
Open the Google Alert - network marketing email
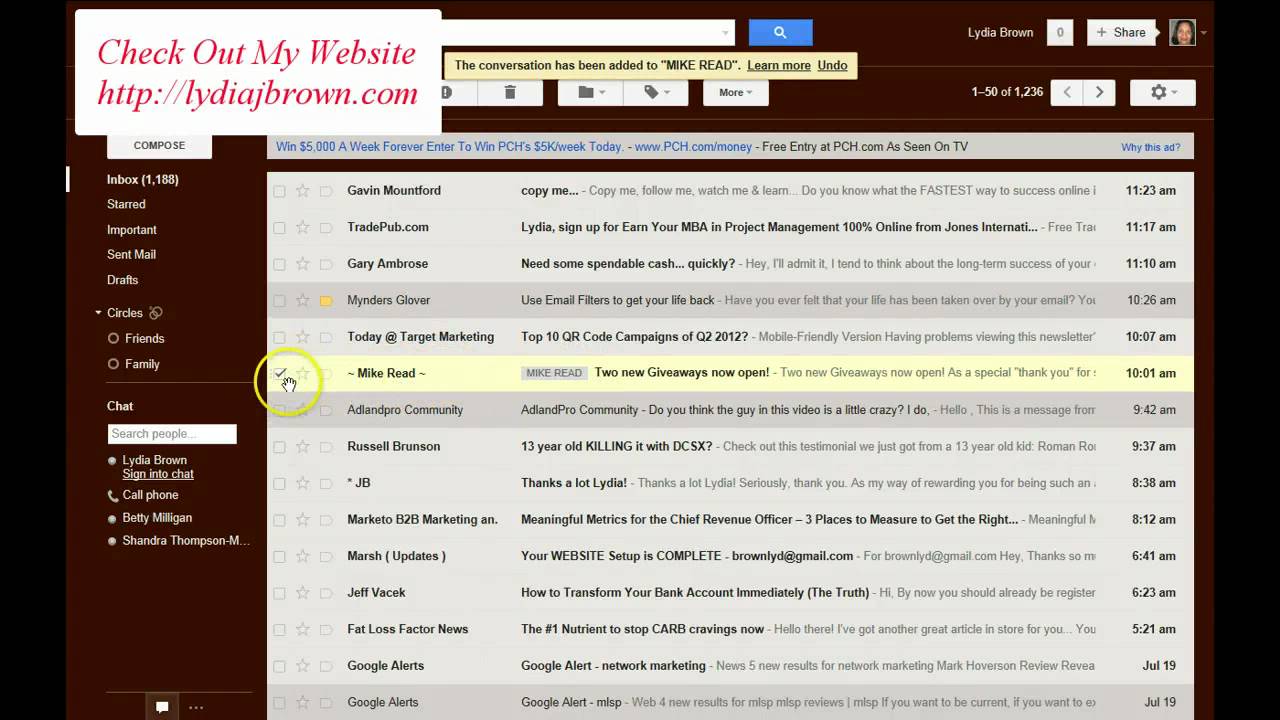pos(730,666)
